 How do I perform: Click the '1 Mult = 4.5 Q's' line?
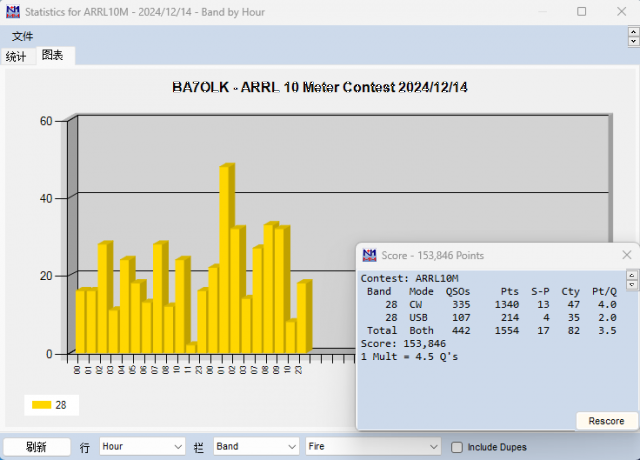(409, 357)
